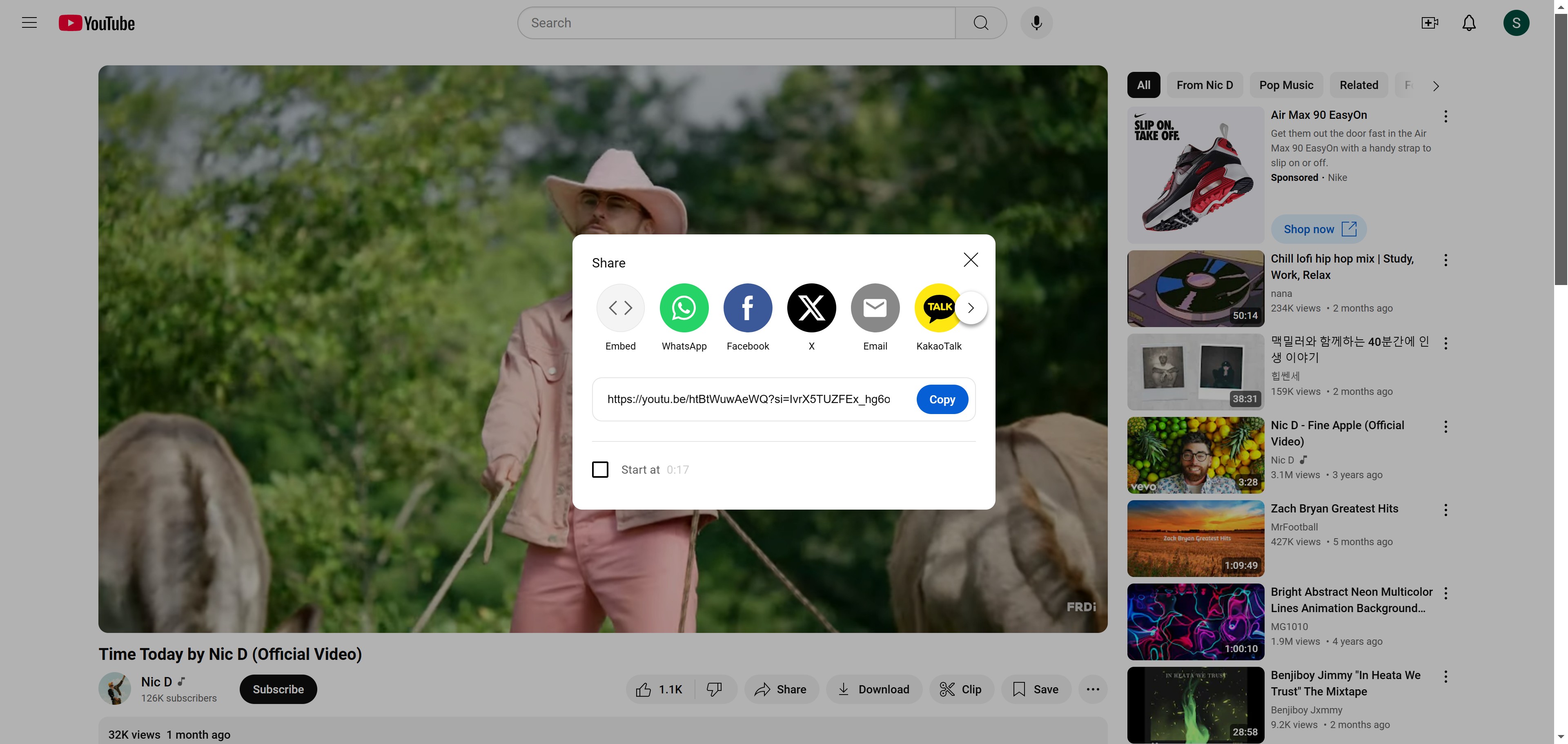Enable the Start at checkbox
Viewport: 1568px width, 744px height.
click(x=600, y=470)
